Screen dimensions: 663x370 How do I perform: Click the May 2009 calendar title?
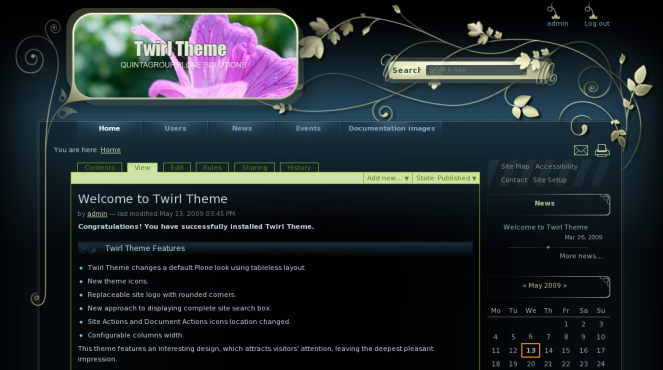point(545,286)
